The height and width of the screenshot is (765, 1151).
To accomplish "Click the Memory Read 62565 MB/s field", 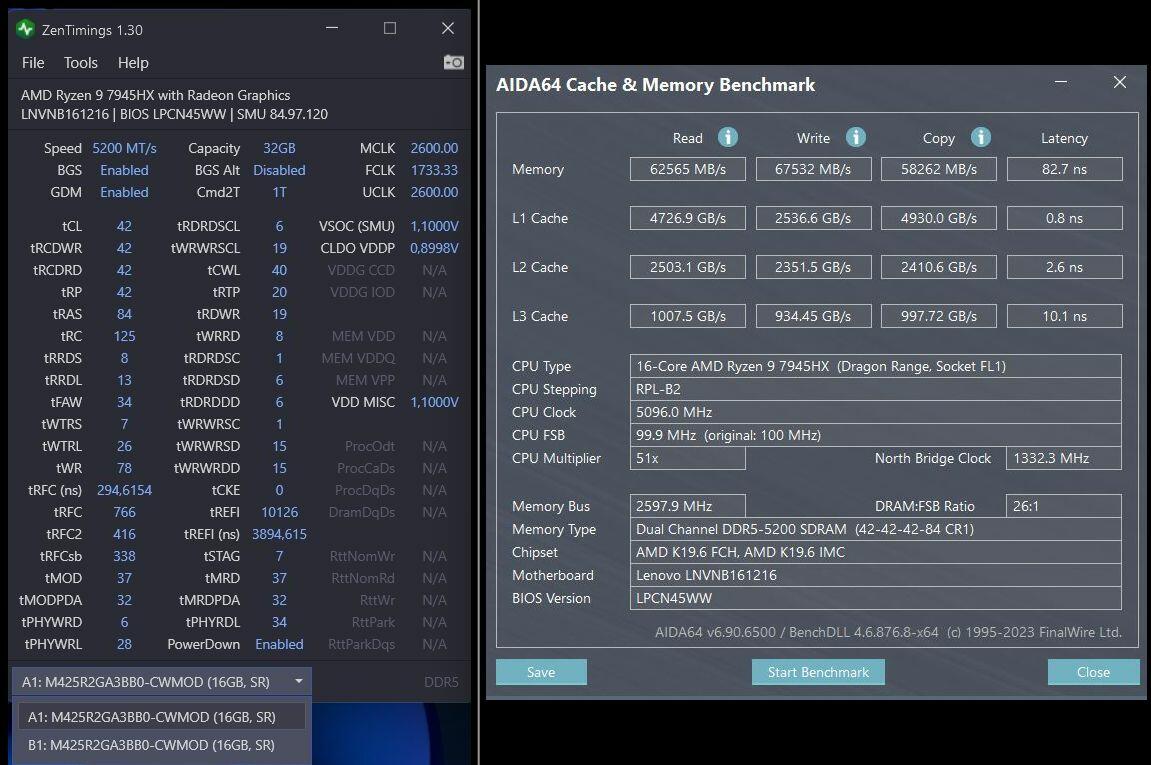I will 687,169.
